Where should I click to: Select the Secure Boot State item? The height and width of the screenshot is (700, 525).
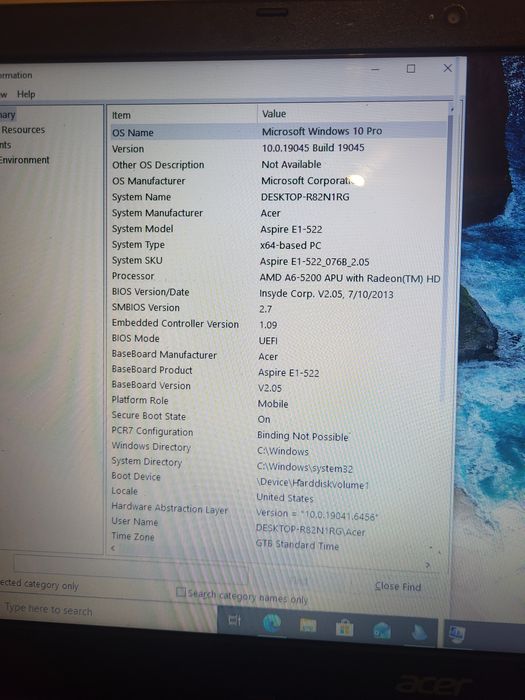[x=148, y=416]
